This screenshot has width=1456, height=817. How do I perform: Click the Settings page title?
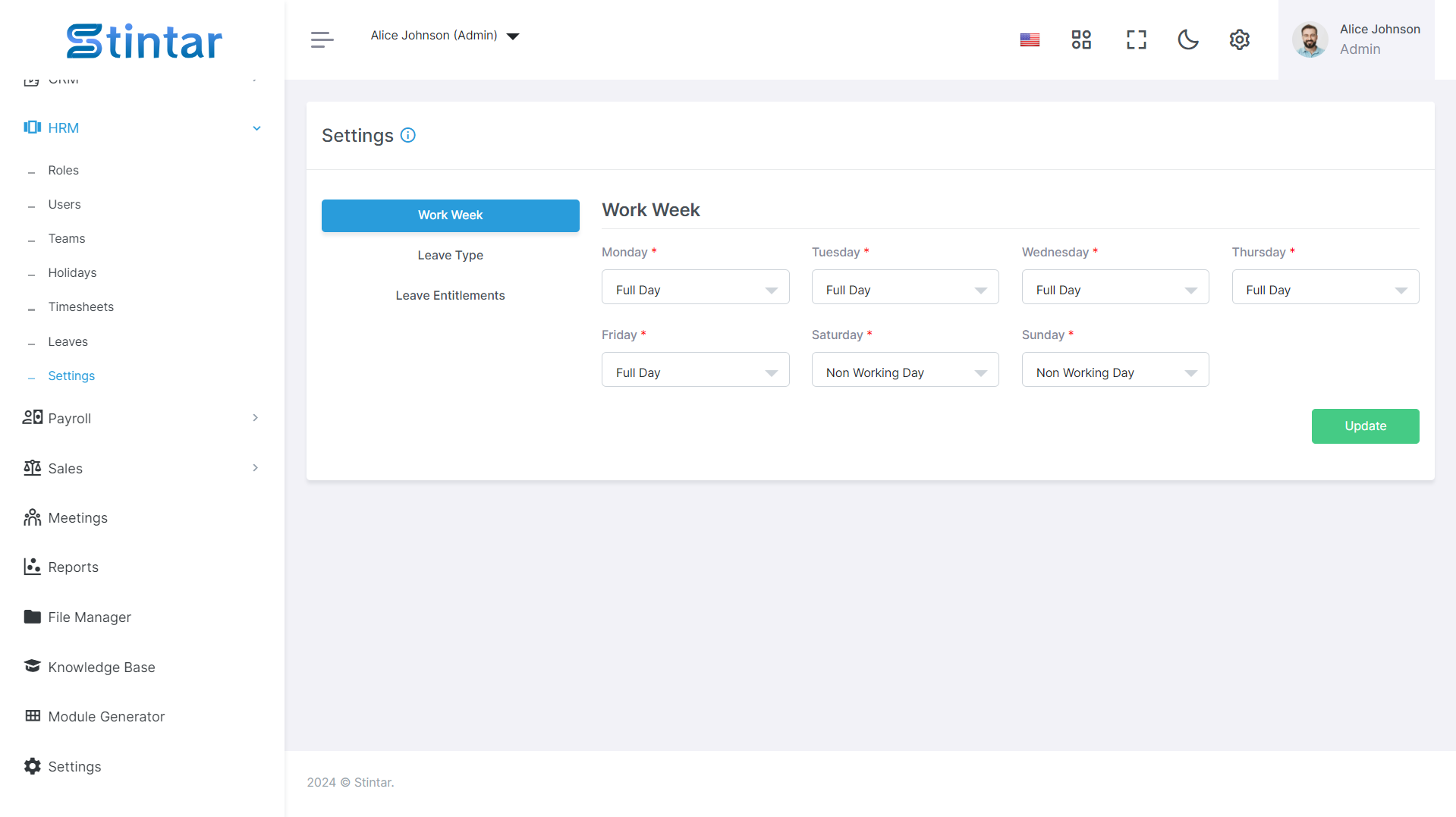coord(357,136)
